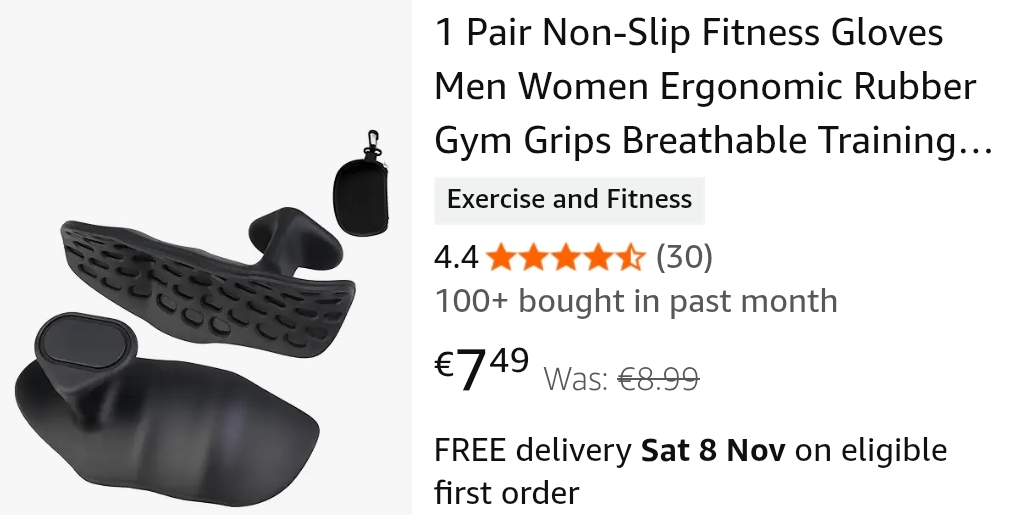This screenshot has width=1013, height=515.
Task: Click the €7.49 current price
Action: coord(482,369)
